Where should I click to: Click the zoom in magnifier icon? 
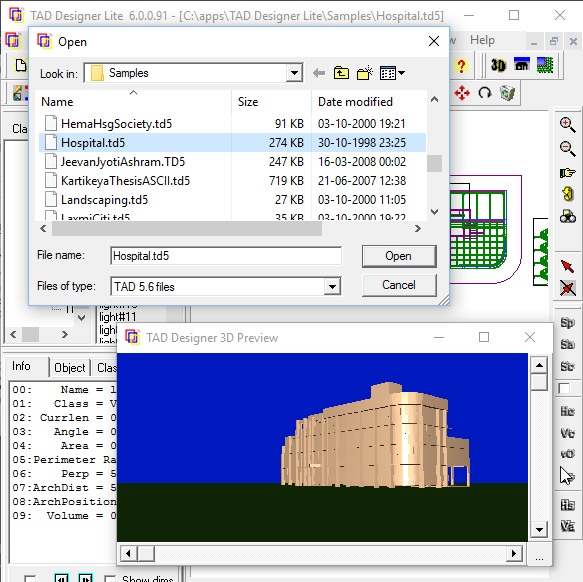click(567, 125)
